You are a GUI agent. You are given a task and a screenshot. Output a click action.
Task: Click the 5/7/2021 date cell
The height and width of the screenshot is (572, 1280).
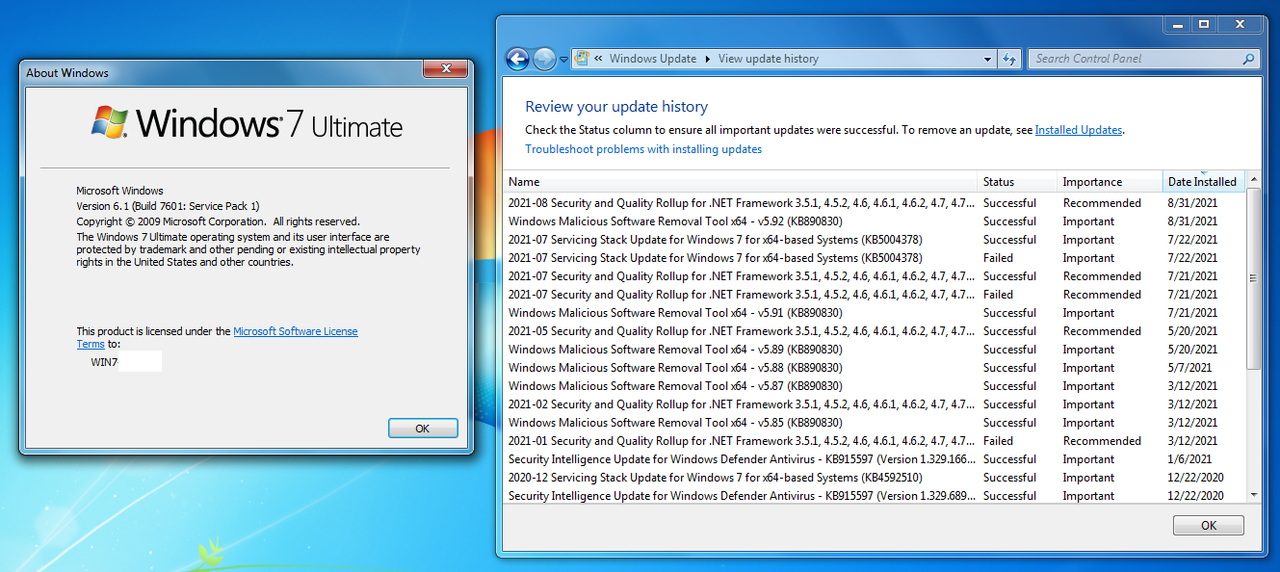(x=1190, y=368)
